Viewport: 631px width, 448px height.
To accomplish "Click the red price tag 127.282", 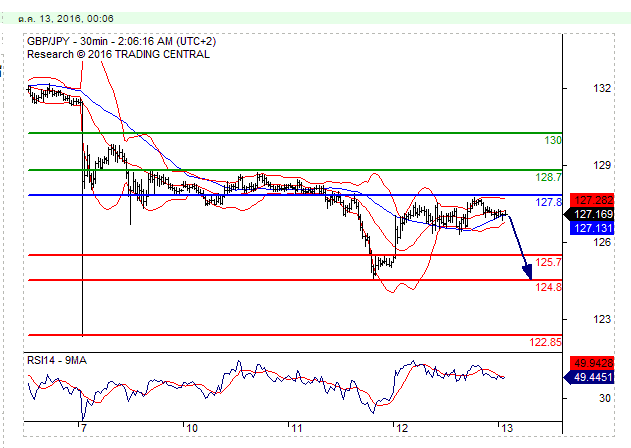I will [592, 200].
